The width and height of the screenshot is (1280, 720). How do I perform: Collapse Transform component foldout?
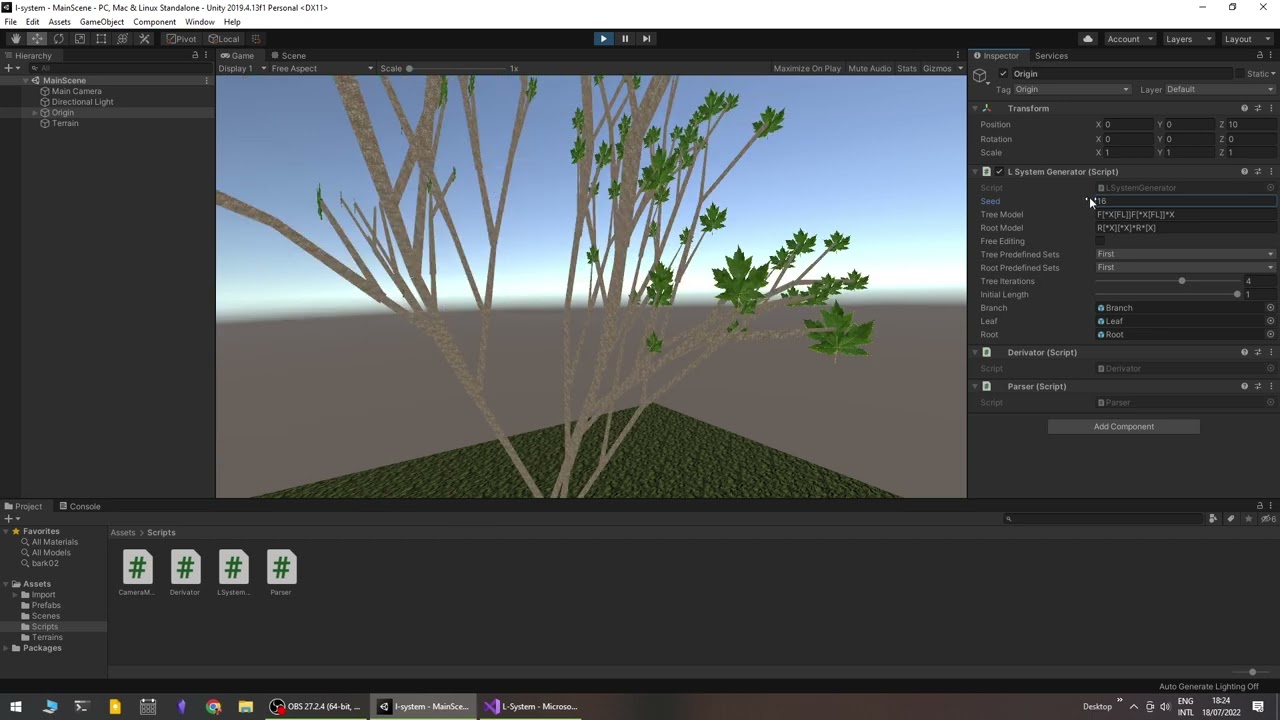pyautogui.click(x=975, y=108)
